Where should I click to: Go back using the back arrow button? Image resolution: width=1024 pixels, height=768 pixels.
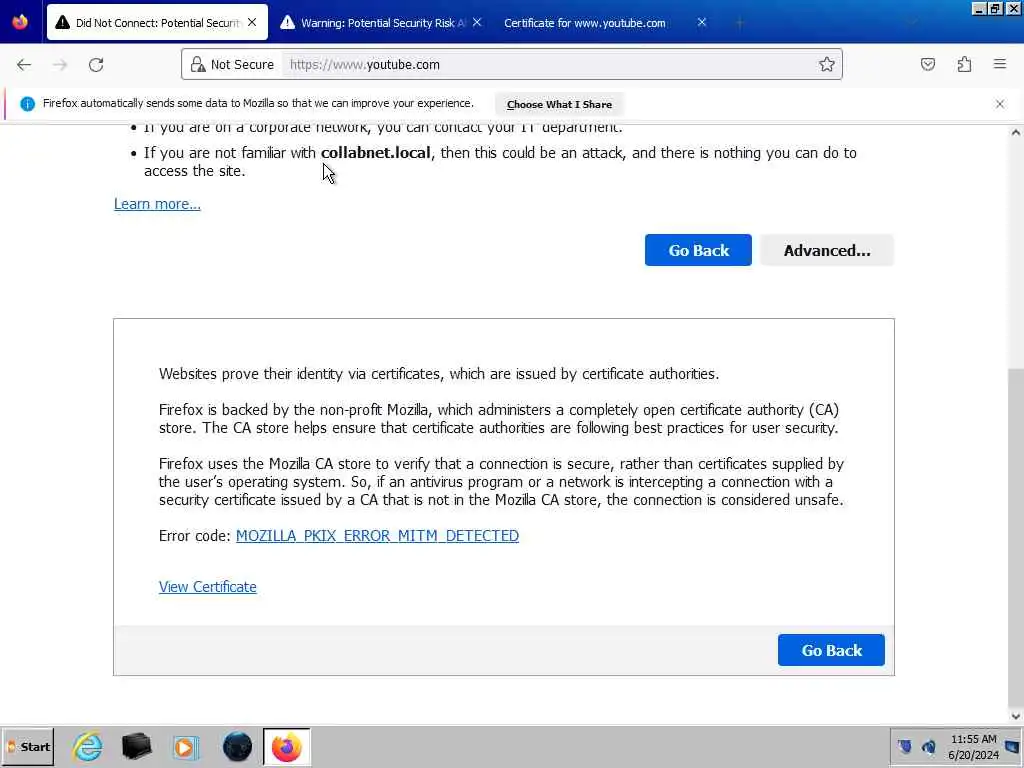(x=24, y=64)
